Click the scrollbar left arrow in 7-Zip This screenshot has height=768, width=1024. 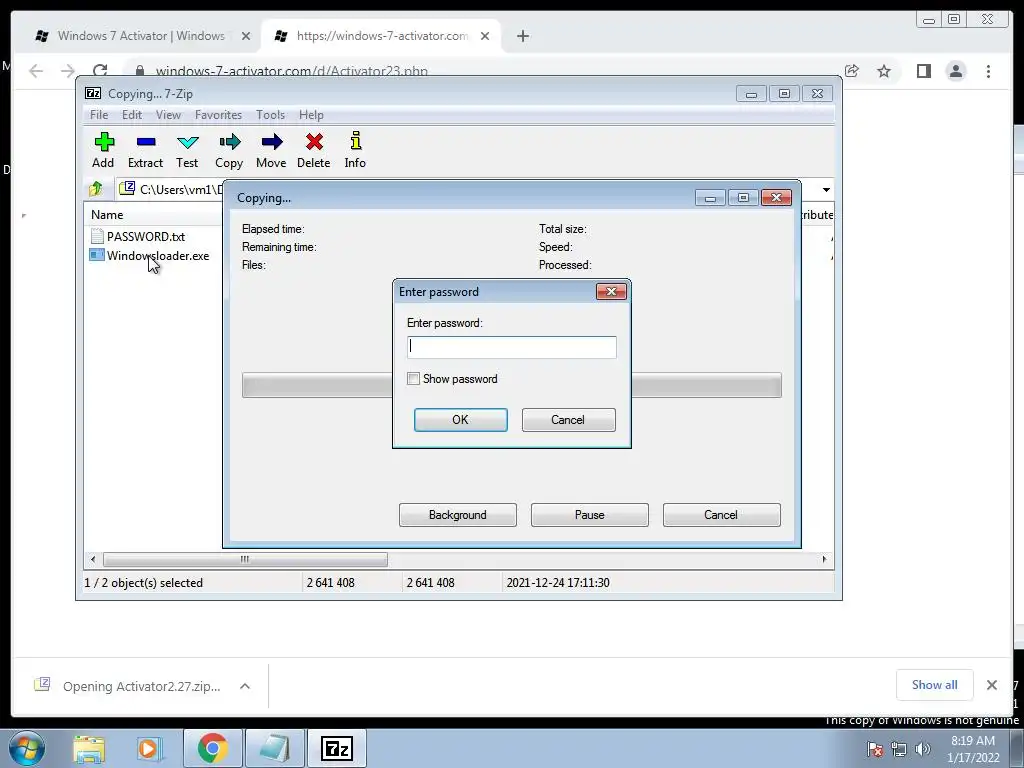[x=93, y=559]
